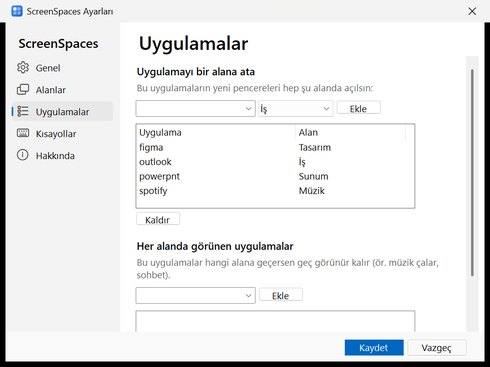This screenshot has width=490, height=367.
Task: Click the Kısayollar keyboard icon
Action: [x=23, y=133]
